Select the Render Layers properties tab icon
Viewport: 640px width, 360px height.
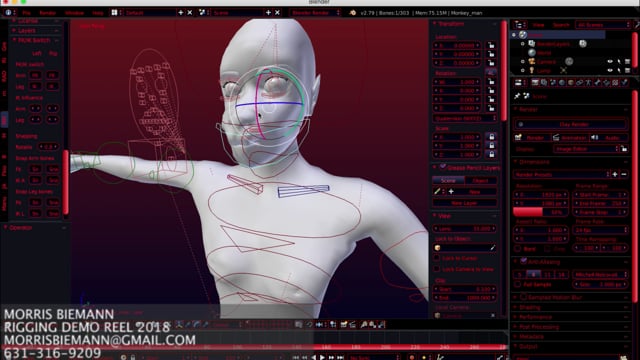coord(544,82)
